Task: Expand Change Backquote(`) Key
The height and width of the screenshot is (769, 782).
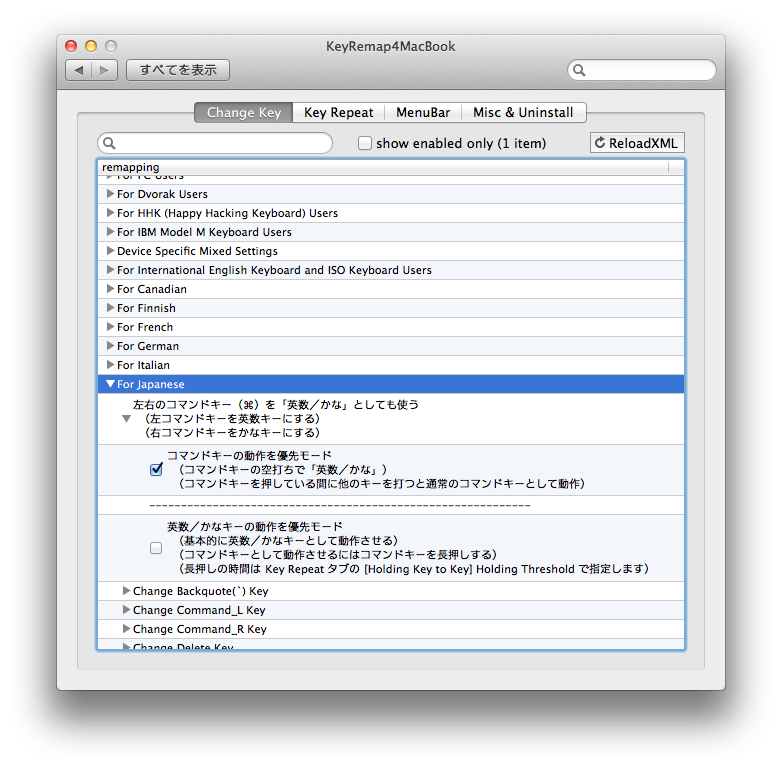Action: [x=127, y=590]
